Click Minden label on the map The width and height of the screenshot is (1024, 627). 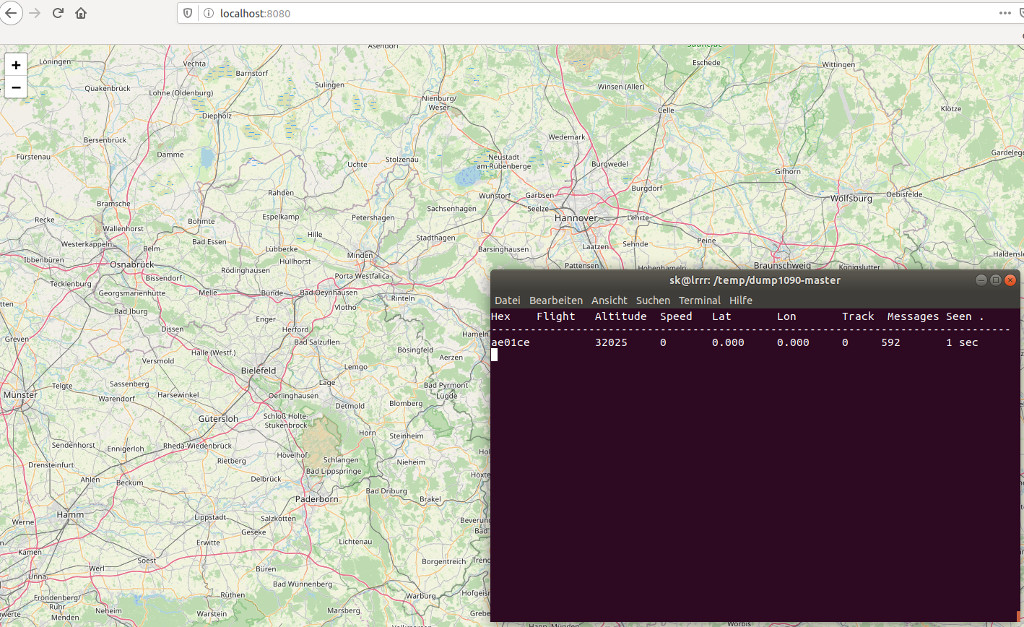click(360, 255)
